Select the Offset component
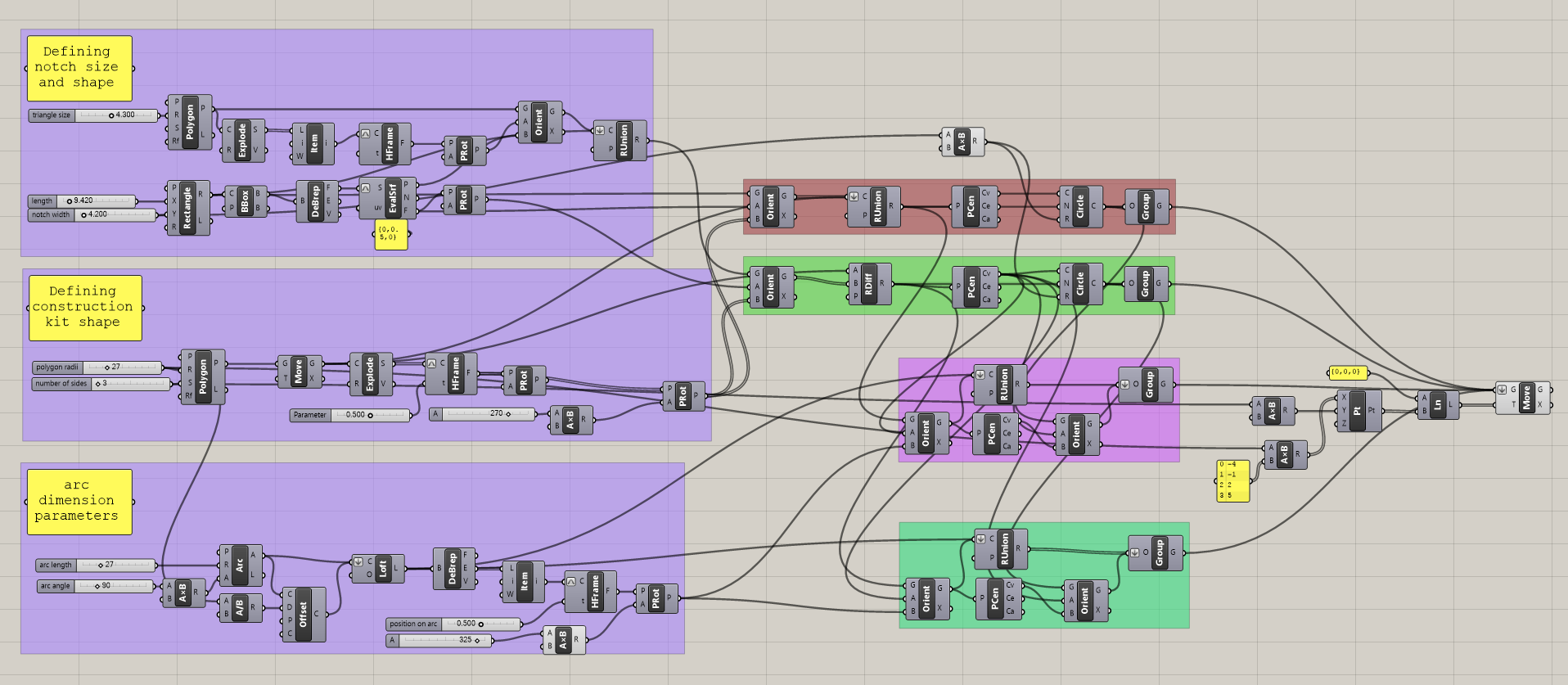1568x685 pixels. (x=303, y=614)
